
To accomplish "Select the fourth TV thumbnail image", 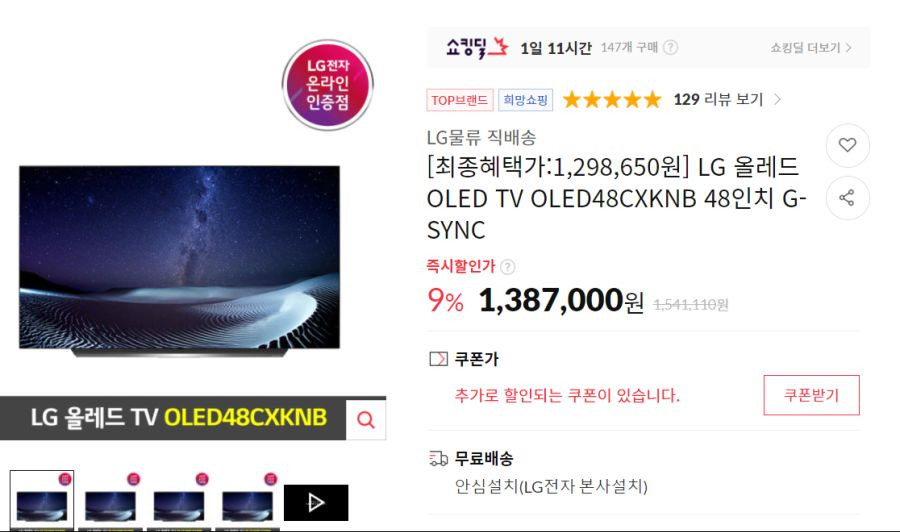I will click(x=247, y=501).
